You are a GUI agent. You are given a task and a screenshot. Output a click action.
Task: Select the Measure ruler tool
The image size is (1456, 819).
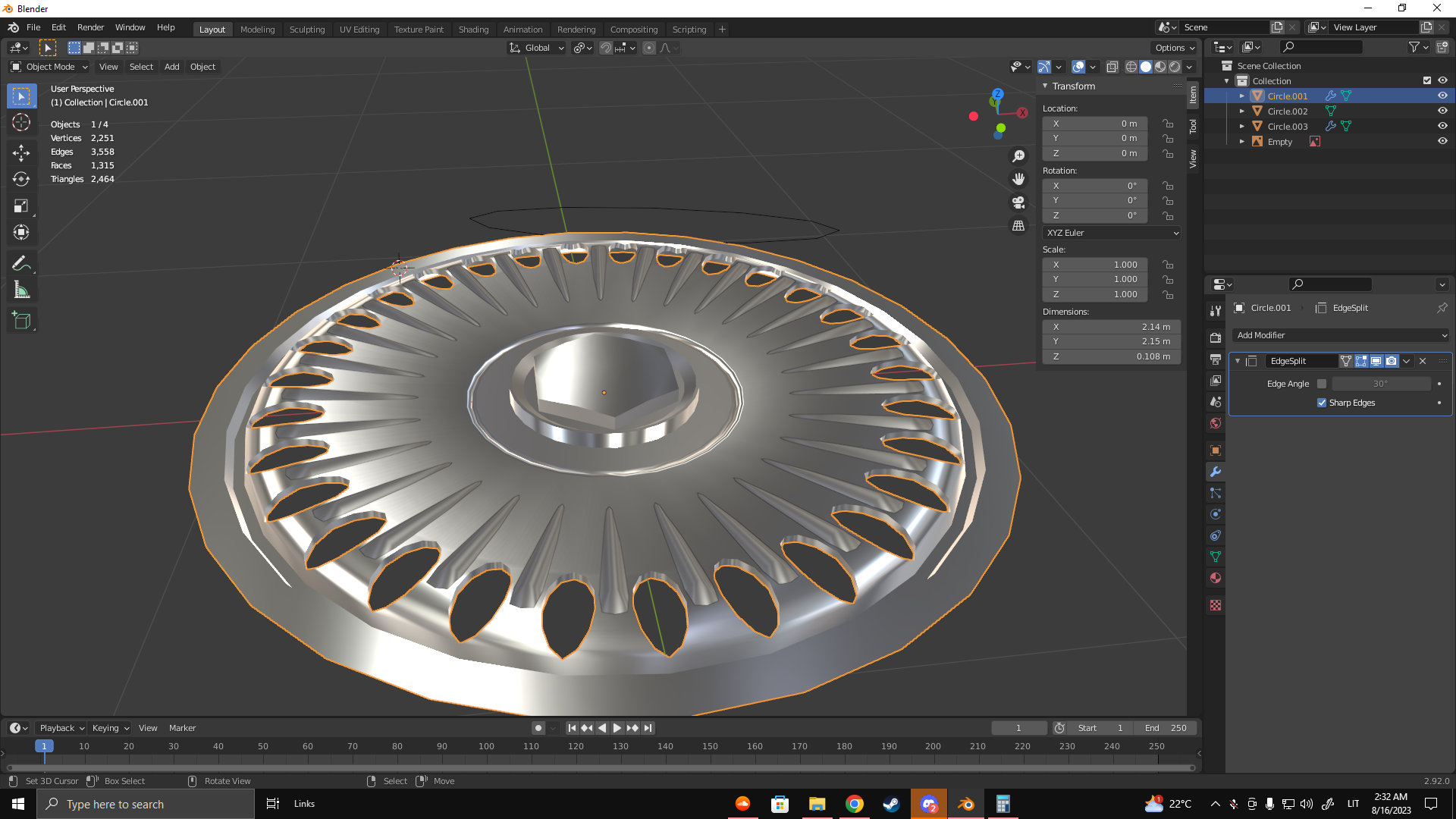coord(21,290)
